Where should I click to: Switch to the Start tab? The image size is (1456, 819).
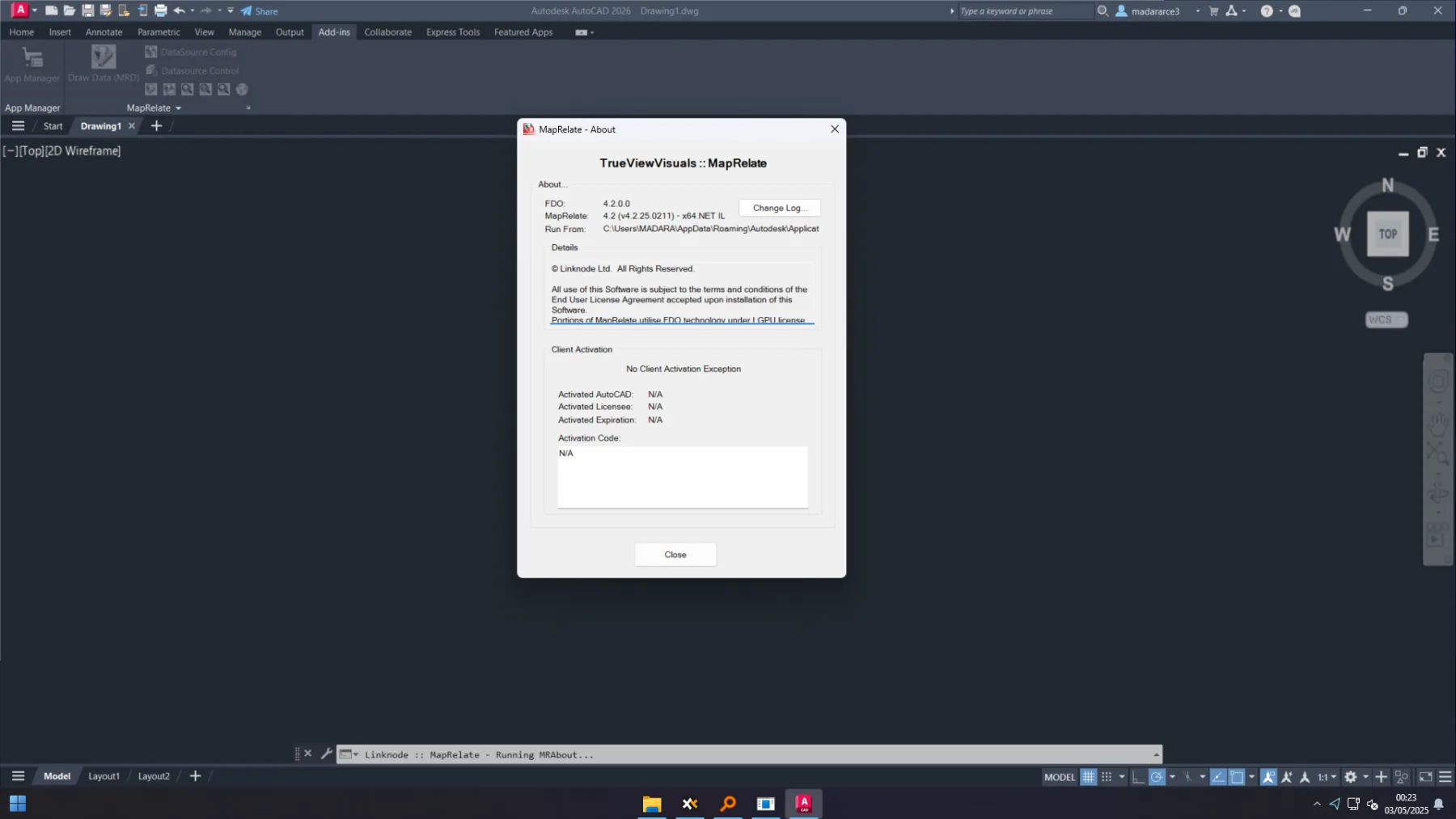click(53, 126)
